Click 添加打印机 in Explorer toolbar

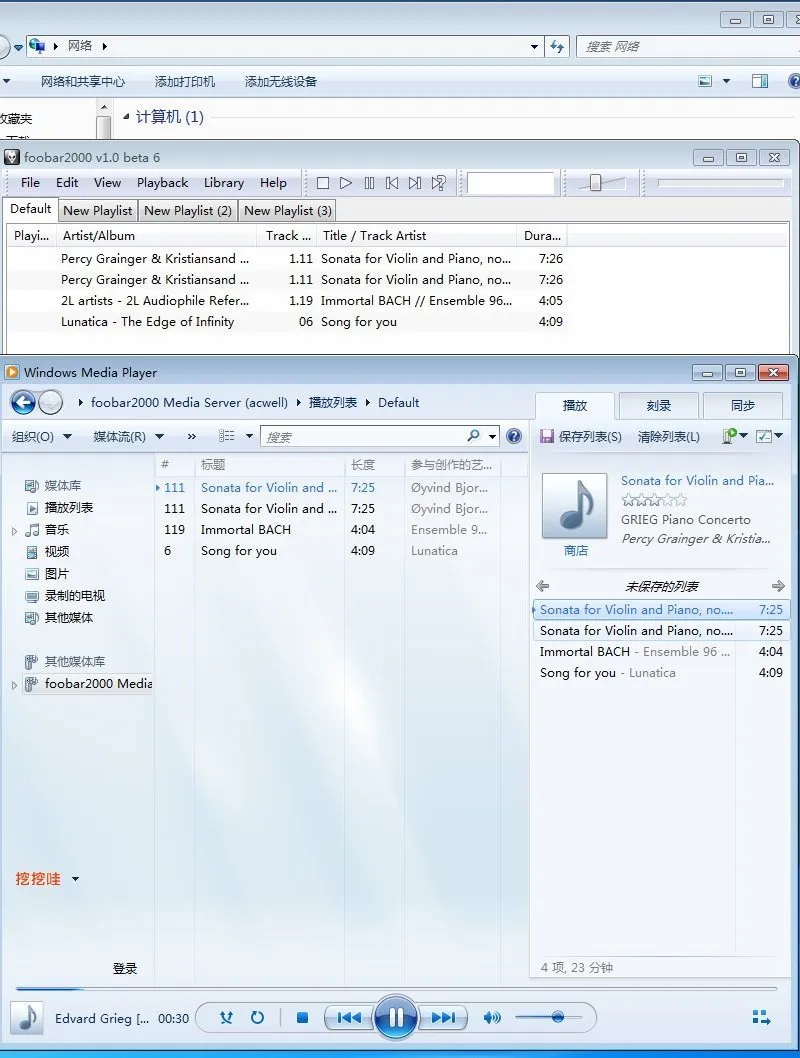click(185, 82)
